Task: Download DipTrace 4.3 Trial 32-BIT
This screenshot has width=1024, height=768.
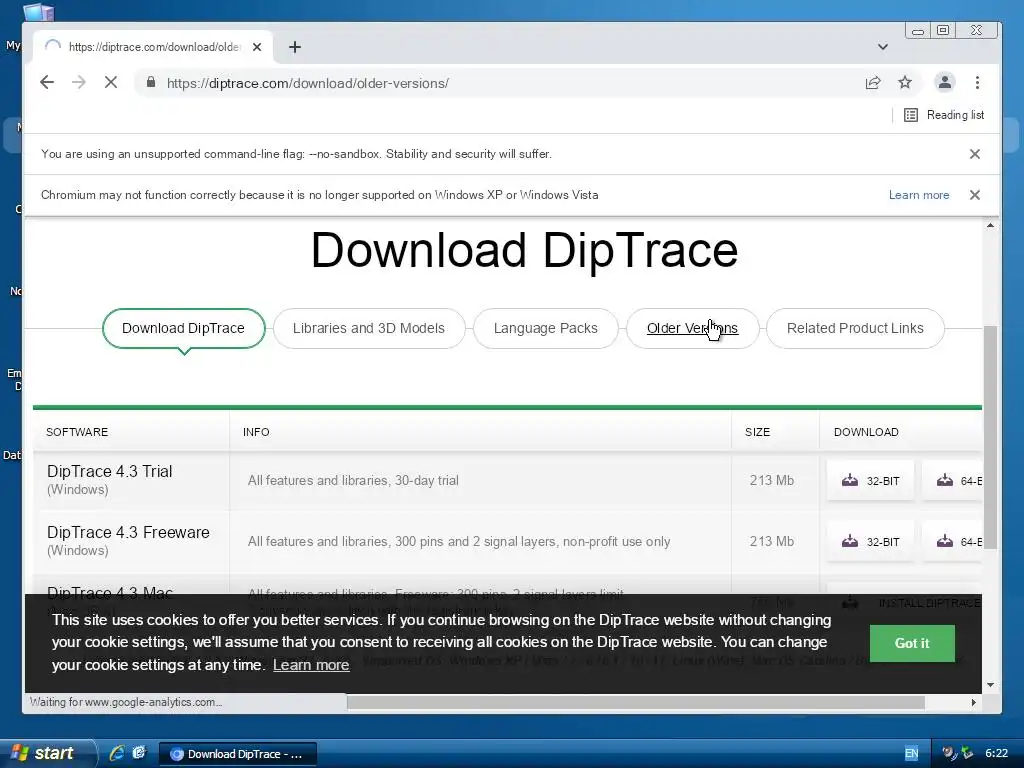Action: tap(871, 481)
